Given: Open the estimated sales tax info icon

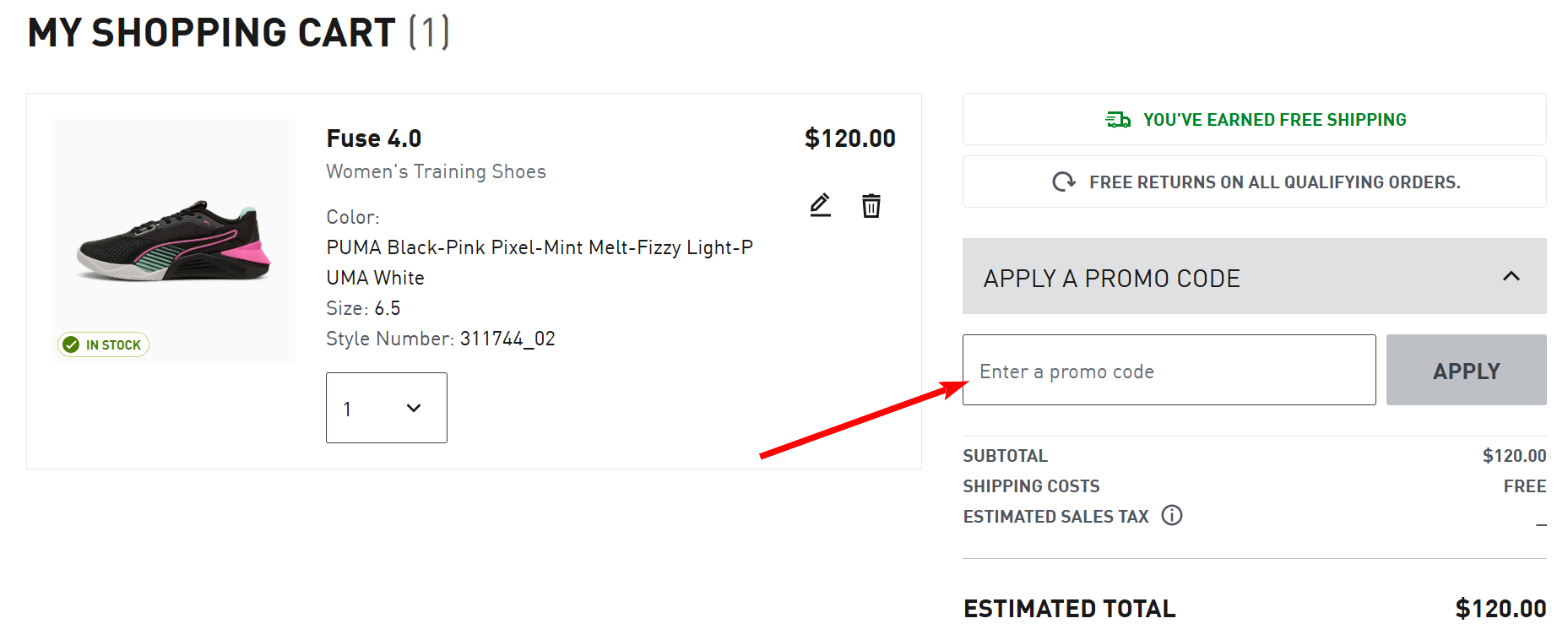Looking at the screenshot, I should [x=1174, y=515].
